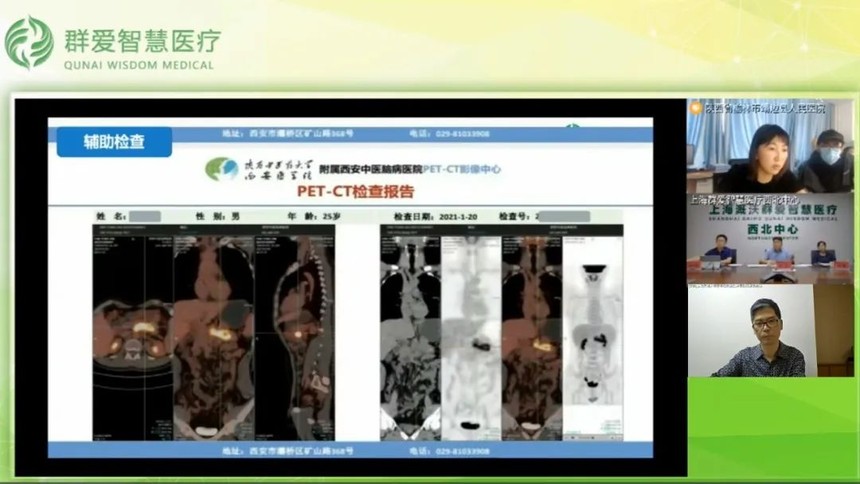The width and height of the screenshot is (860, 484).
Task: Select the top participant video with woman
Action: [771, 146]
